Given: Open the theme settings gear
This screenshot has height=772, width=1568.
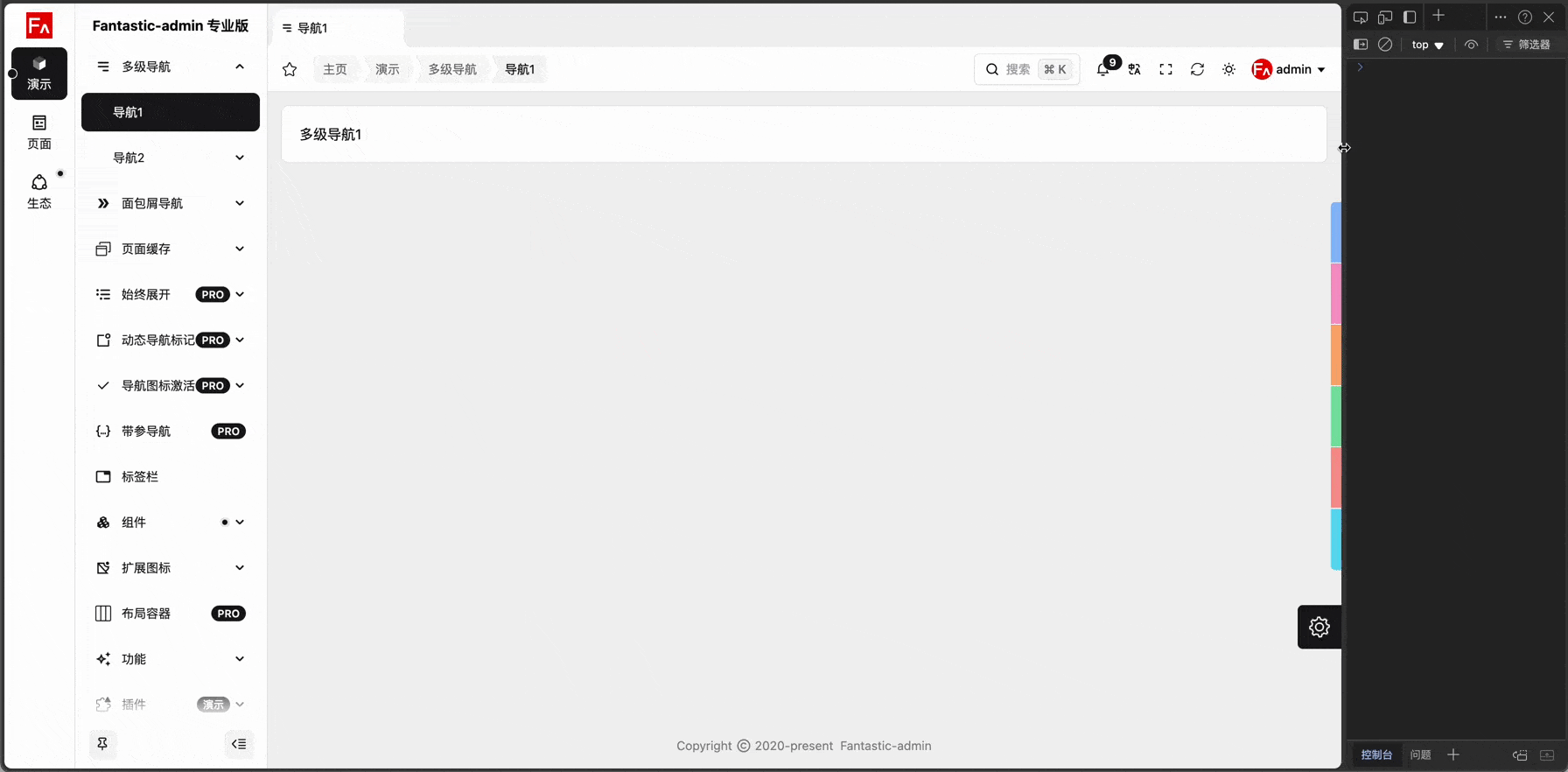Looking at the screenshot, I should pos(1319,627).
